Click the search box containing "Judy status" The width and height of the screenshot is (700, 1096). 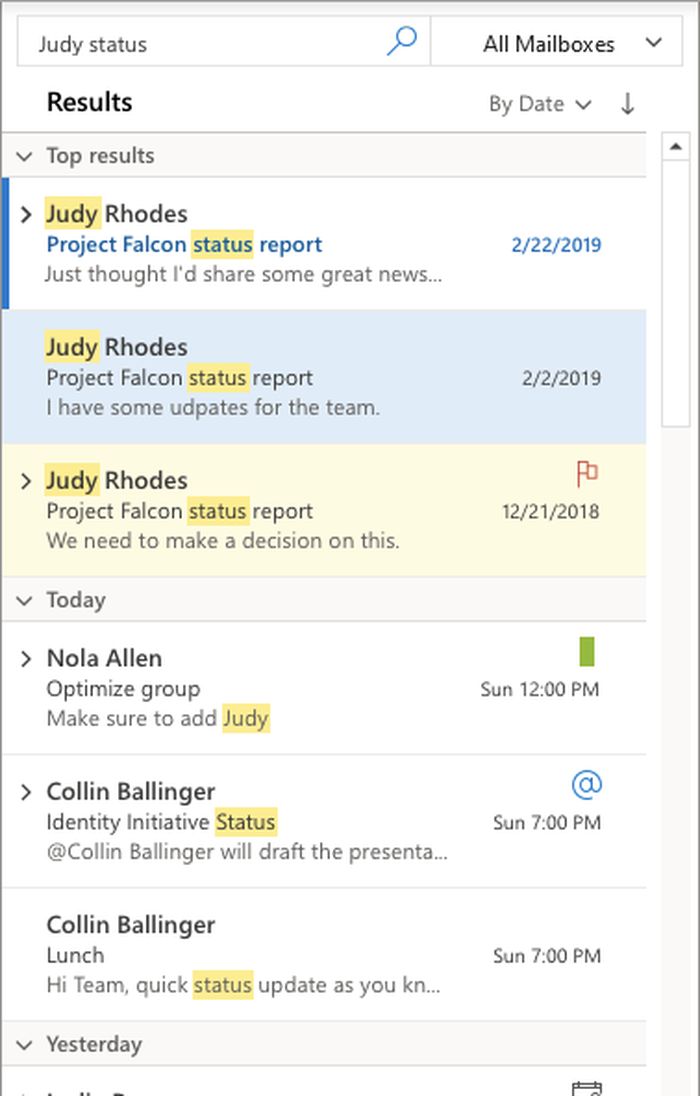click(x=200, y=44)
